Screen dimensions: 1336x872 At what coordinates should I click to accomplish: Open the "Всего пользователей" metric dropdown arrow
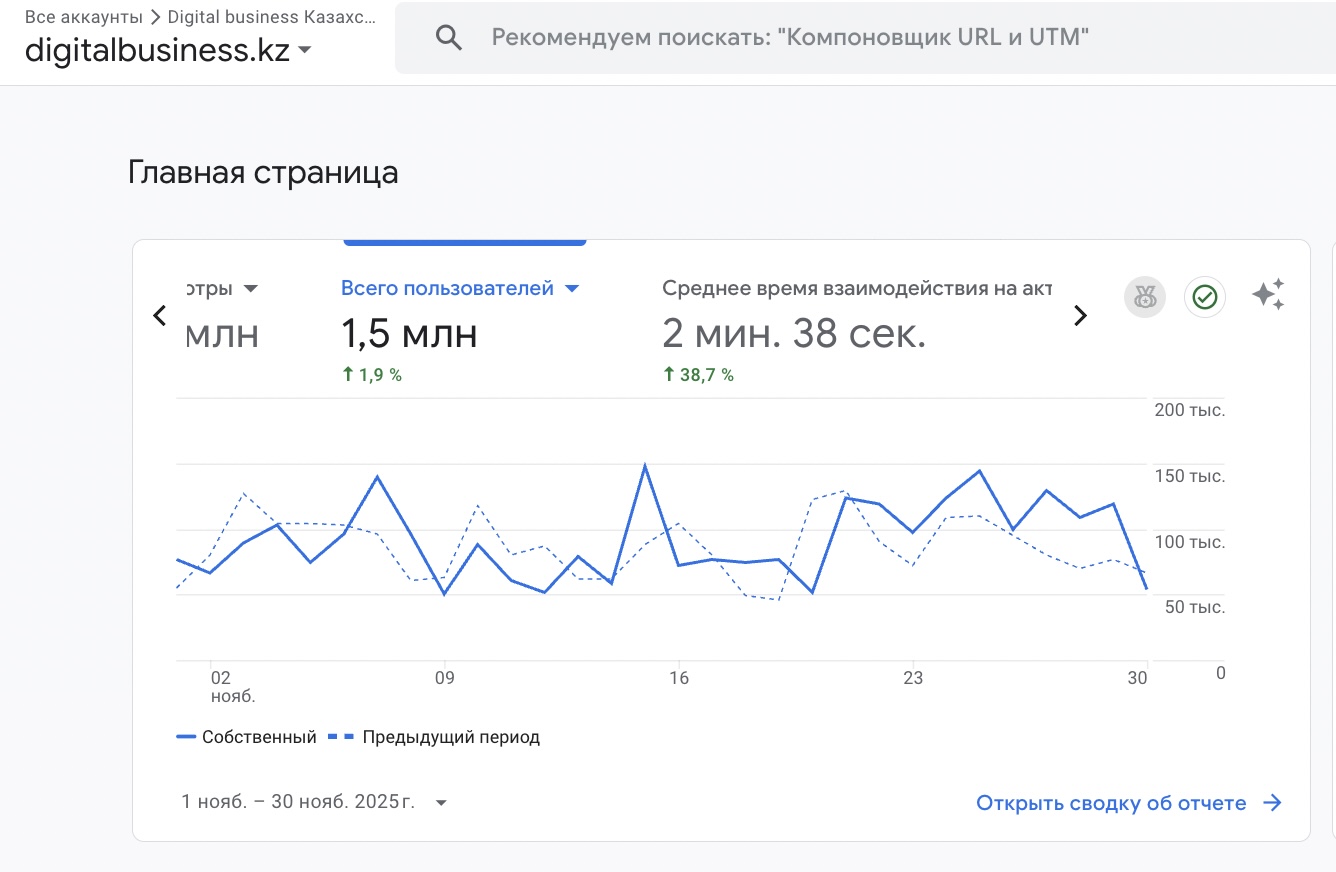(572, 289)
